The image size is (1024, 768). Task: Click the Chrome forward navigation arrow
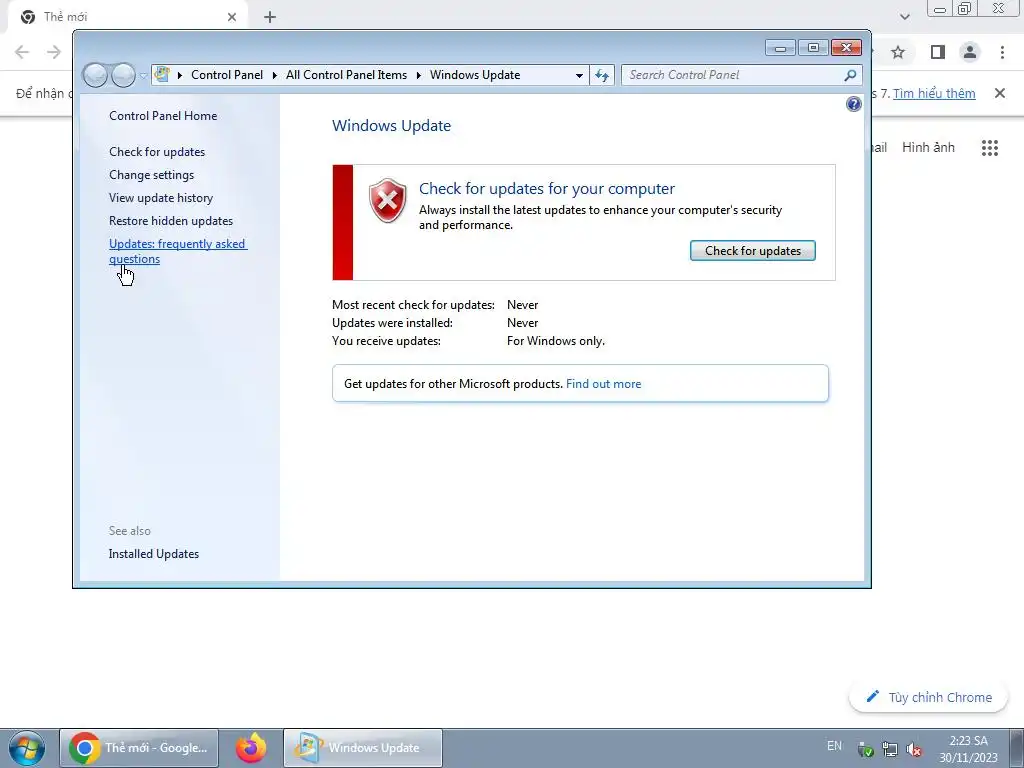tap(54, 52)
